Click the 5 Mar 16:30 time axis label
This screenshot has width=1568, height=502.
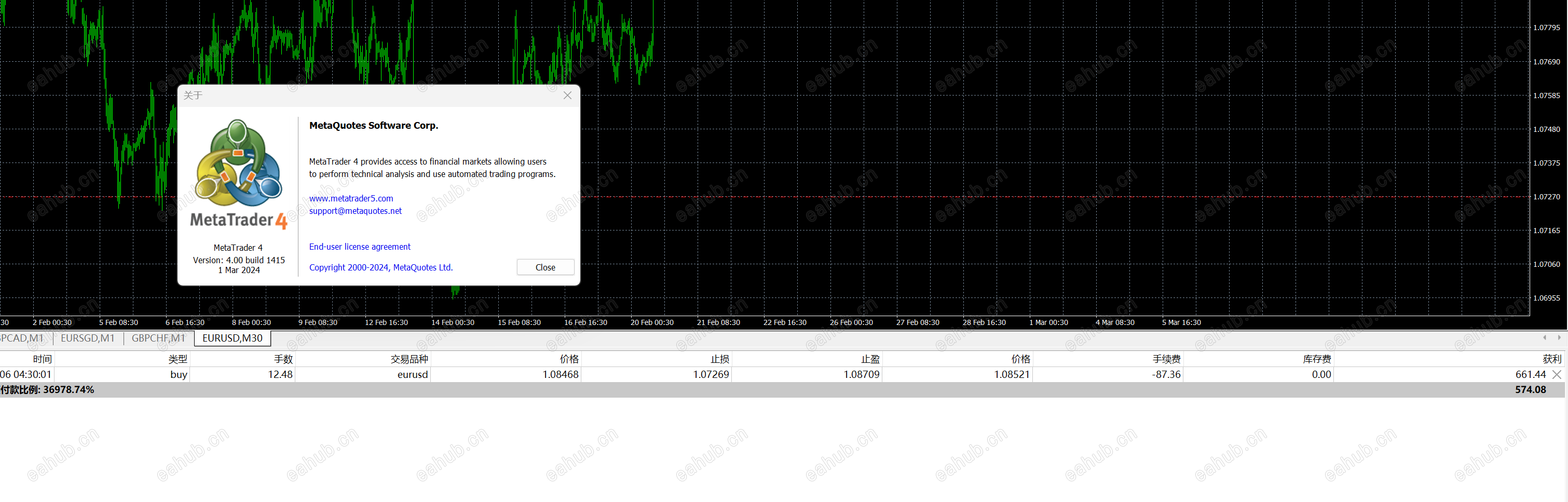(x=1181, y=323)
